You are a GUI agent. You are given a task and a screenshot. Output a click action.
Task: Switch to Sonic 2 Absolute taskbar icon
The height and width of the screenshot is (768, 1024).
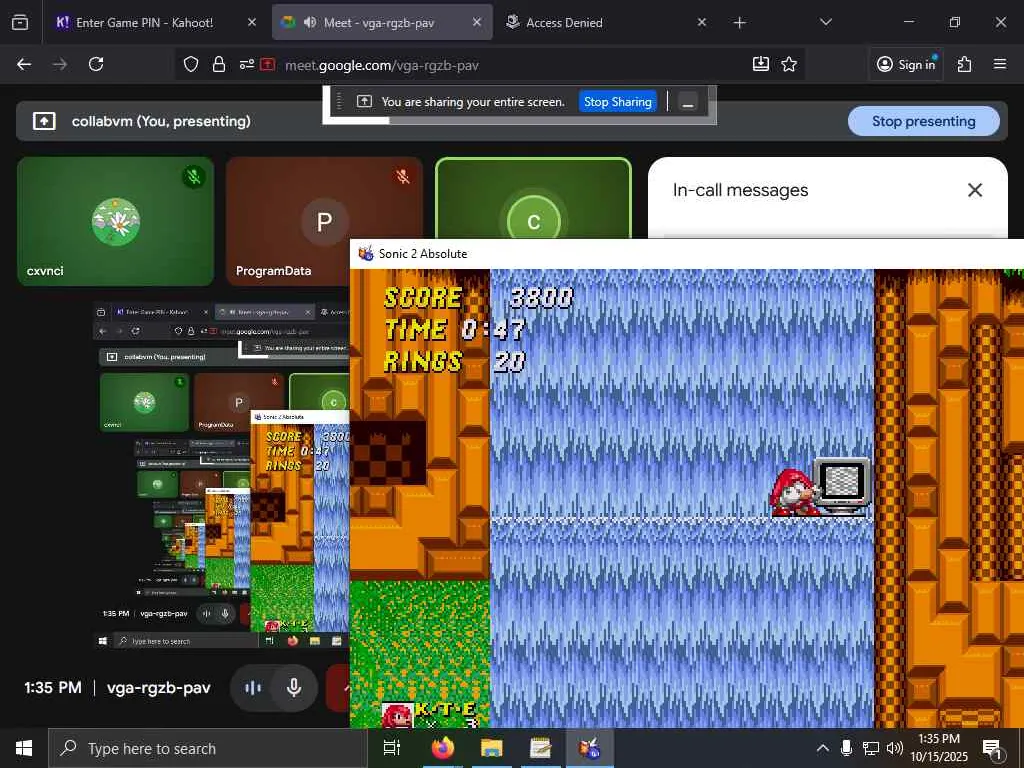[x=588, y=748]
